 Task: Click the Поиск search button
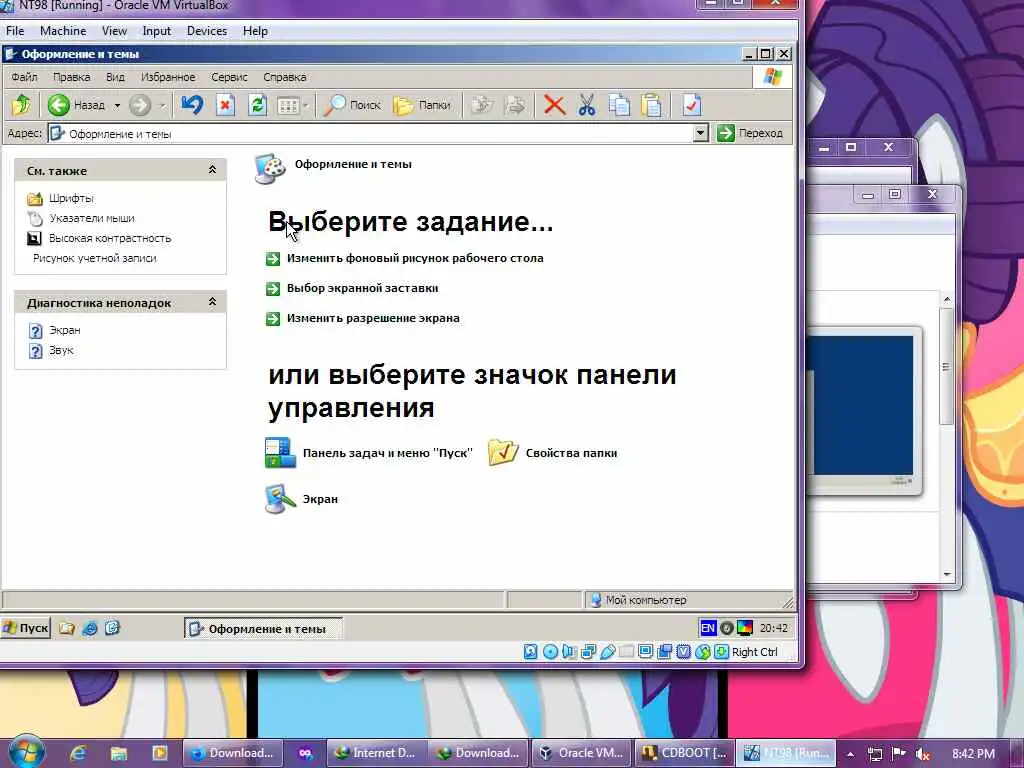[352, 104]
